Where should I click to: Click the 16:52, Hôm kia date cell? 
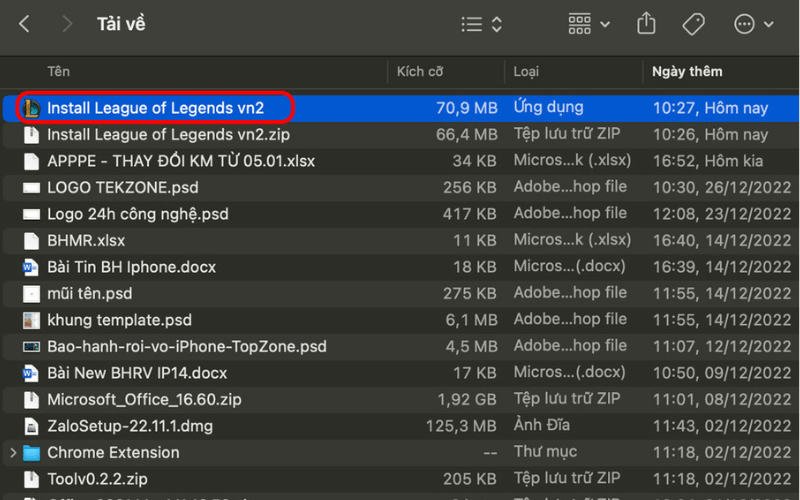[708, 161]
